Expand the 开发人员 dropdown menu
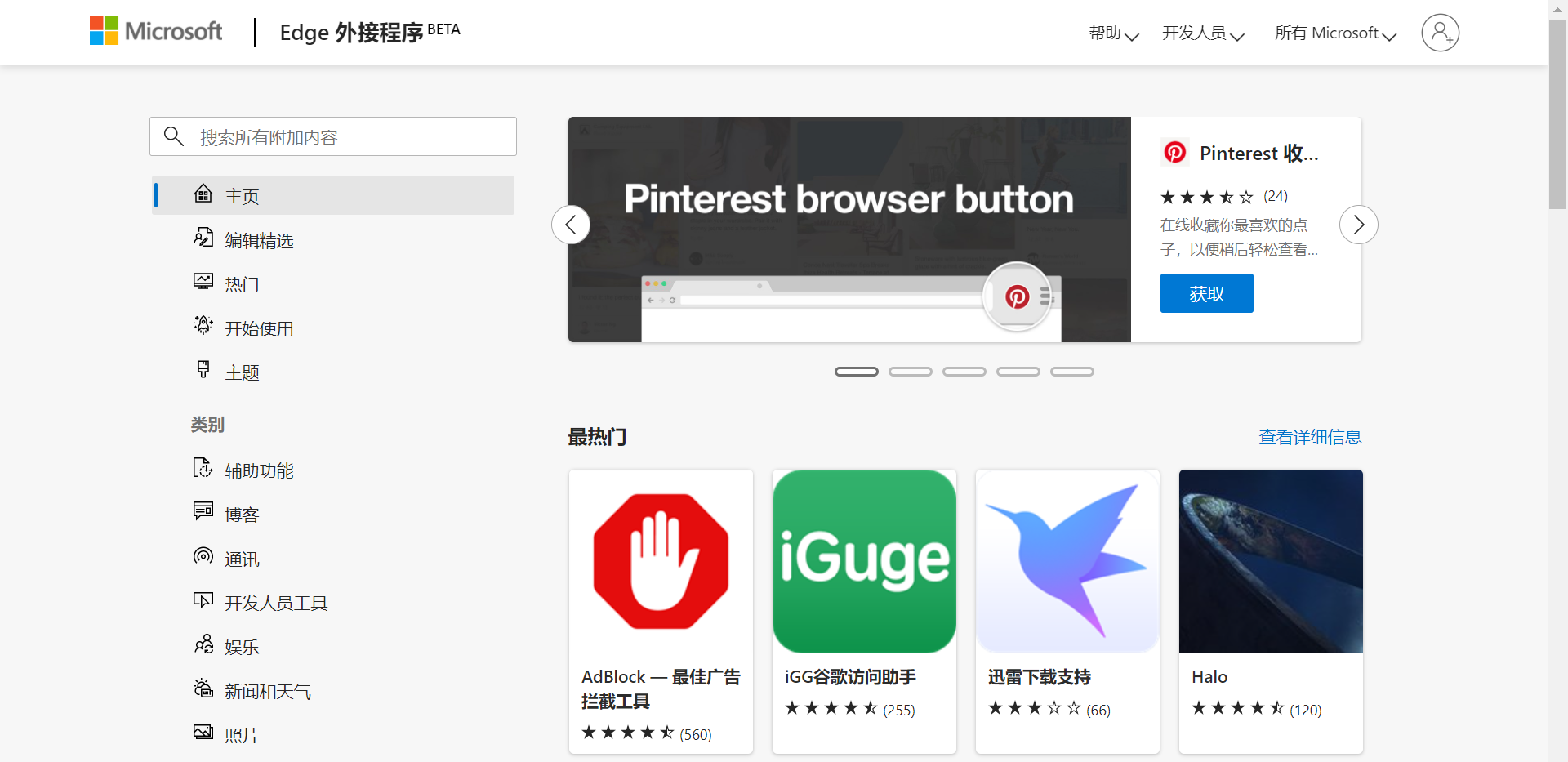The image size is (1568, 762). point(1204,33)
